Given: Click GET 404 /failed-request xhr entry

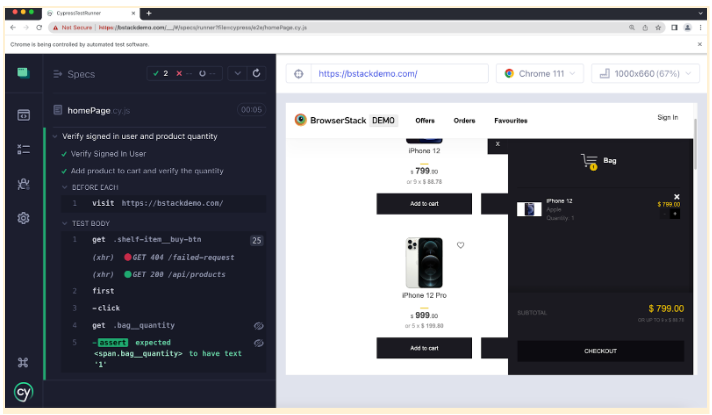Looking at the screenshot, I should click(x=163, y=257).
